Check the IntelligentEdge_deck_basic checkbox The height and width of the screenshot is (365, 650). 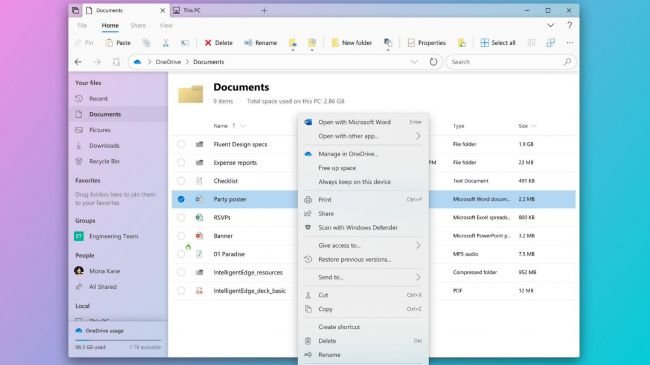point(181,291)
